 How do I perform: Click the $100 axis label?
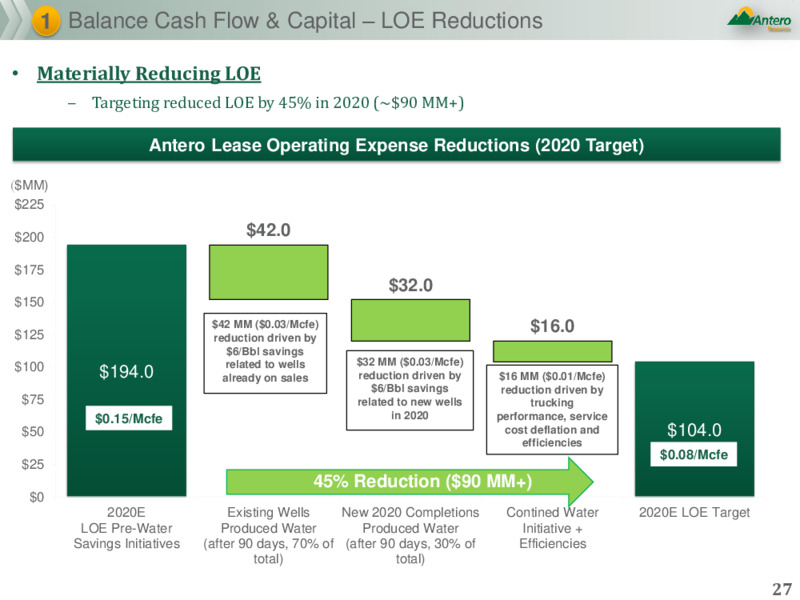[x=30, y=367]
